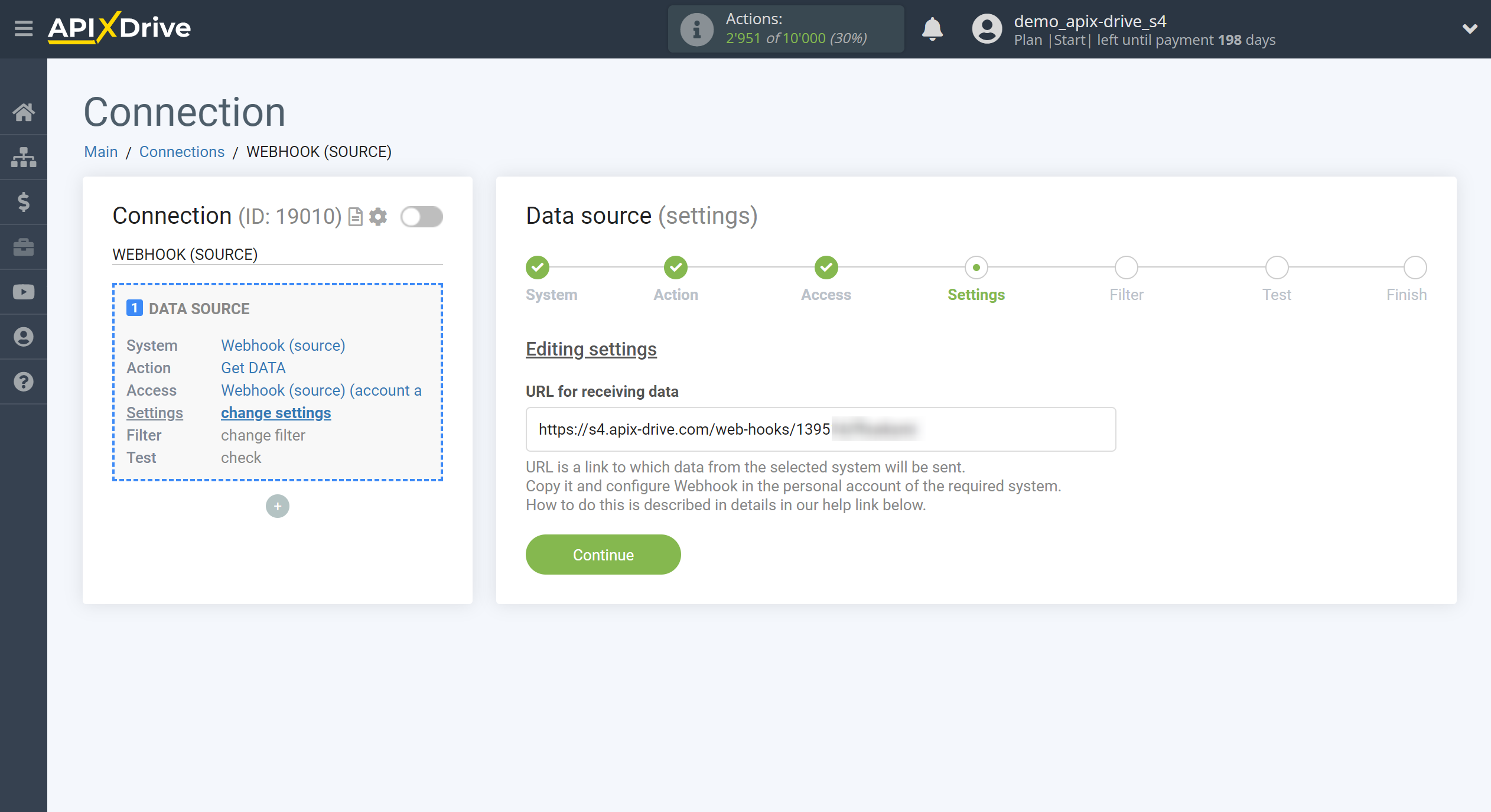Image resolution: width=1491 pixels, height=812 pixels.
Task: Click the Webhook (source) system link
Action: 283,345
